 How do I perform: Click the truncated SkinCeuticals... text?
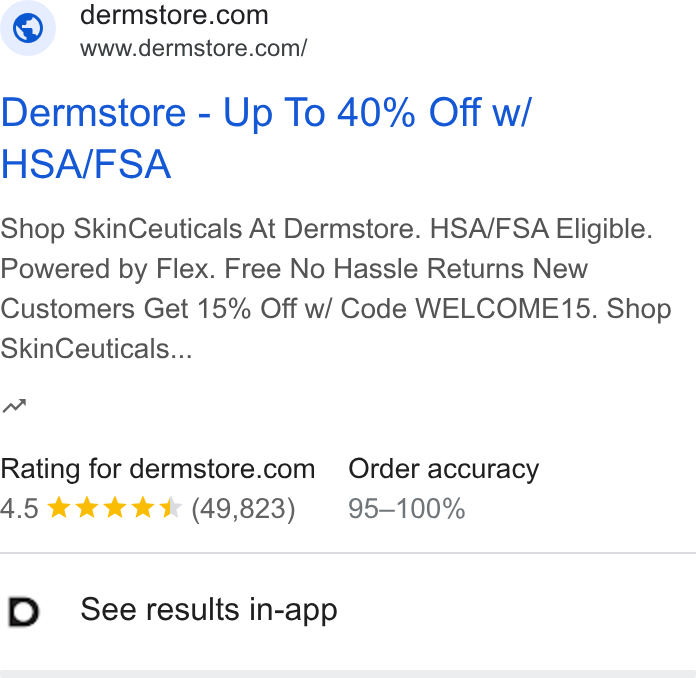[x=96, y=349]
